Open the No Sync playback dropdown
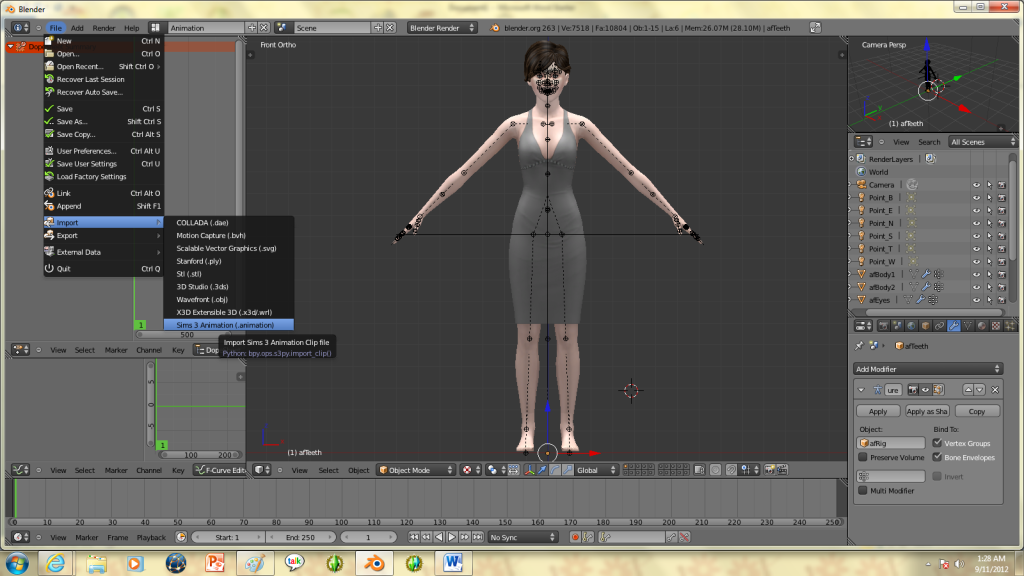 (x=522, y=537)
